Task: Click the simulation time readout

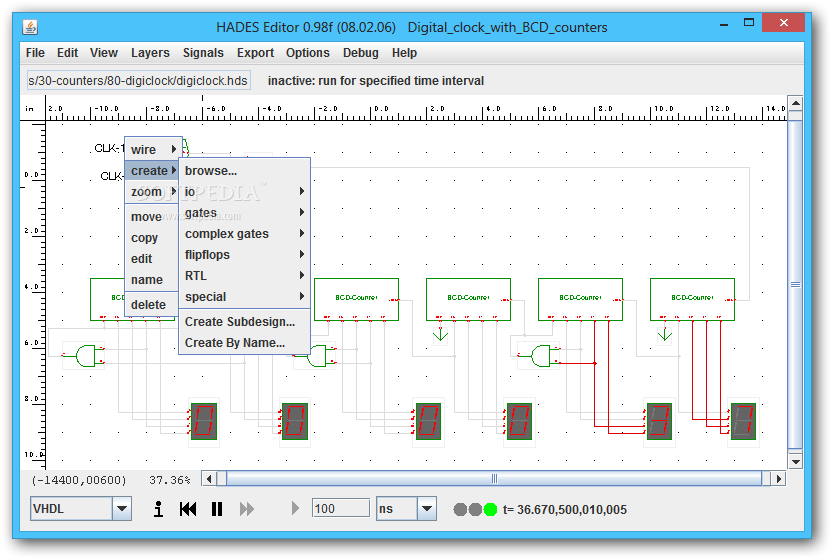Action: [565, 510]
